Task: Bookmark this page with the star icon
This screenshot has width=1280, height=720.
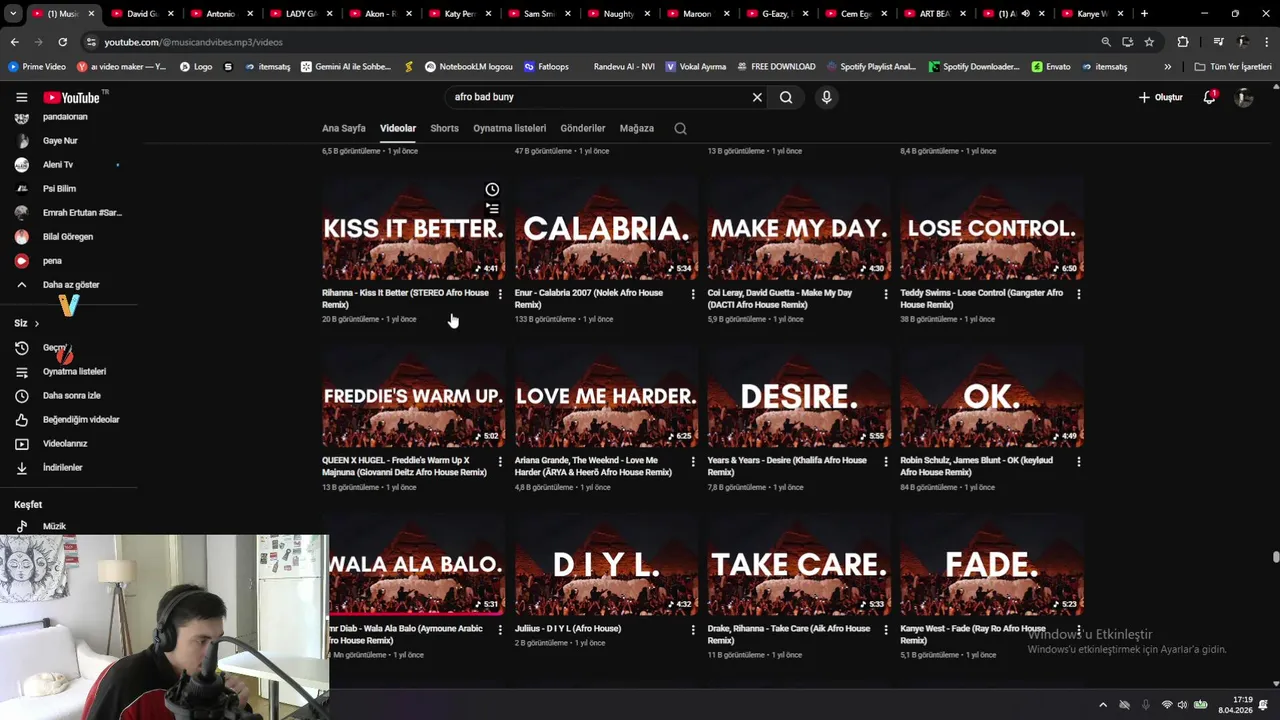Action: coord(1149,42)
